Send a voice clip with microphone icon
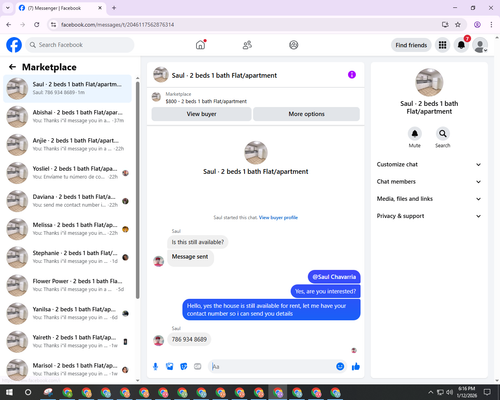The width and height of the screenshot is (500, 400). 155,367
